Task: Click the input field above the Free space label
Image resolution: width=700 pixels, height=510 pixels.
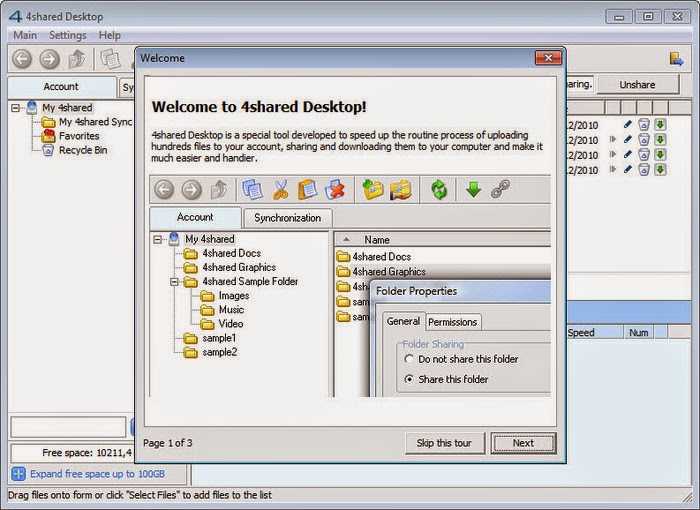Action: tap(68, 427)
